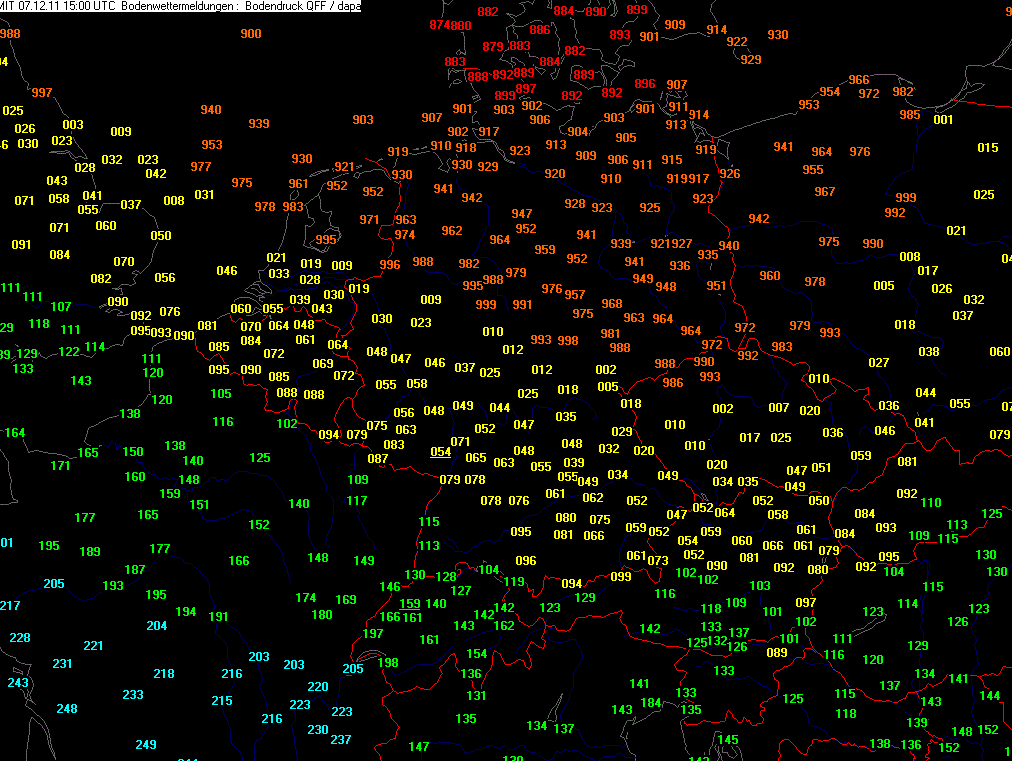
Task: Click the cyan station reading 249
Action: (x=146, y=745)
